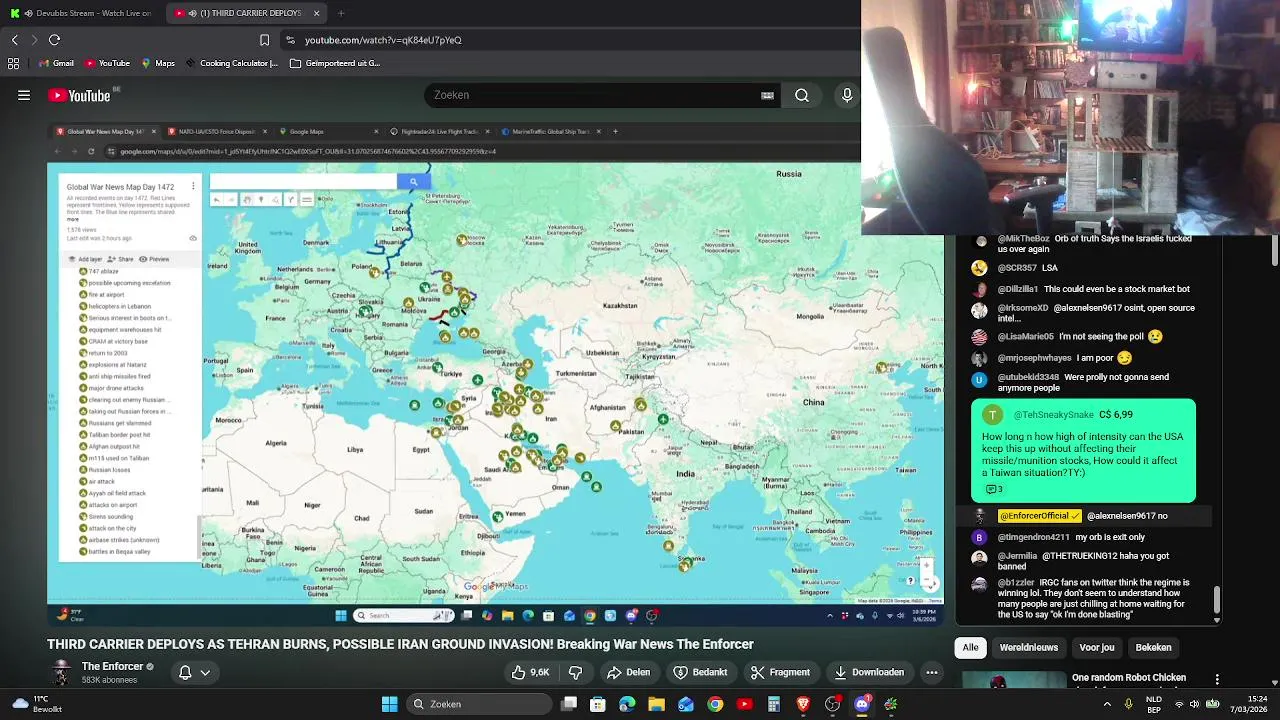Screen dimensions: 1280x720
Task: Open The Enforcer channel avatar
Action: pos(62,672)
